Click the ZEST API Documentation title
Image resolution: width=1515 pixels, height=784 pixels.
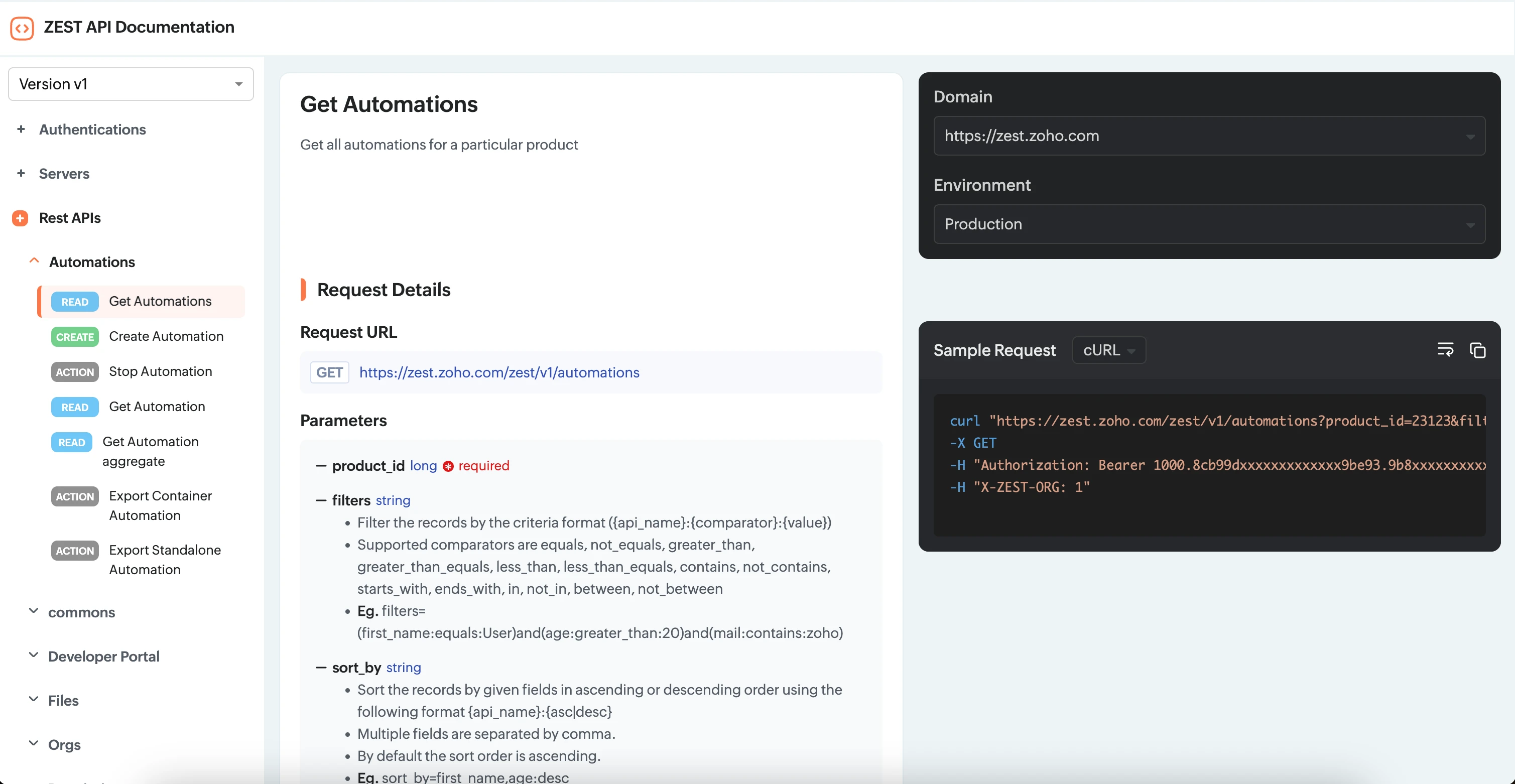[139, 27]
